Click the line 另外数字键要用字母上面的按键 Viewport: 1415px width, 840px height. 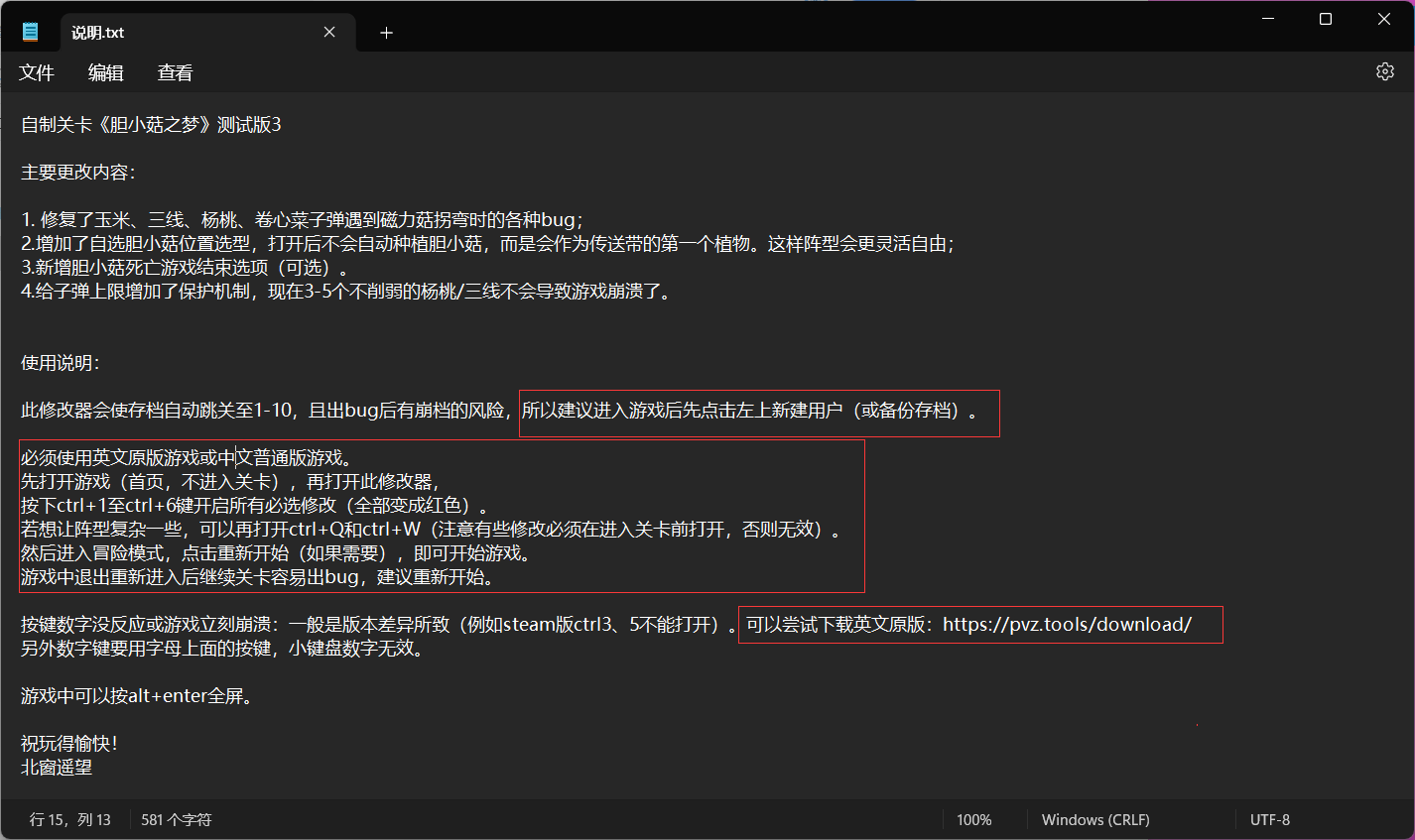[223, 649]
